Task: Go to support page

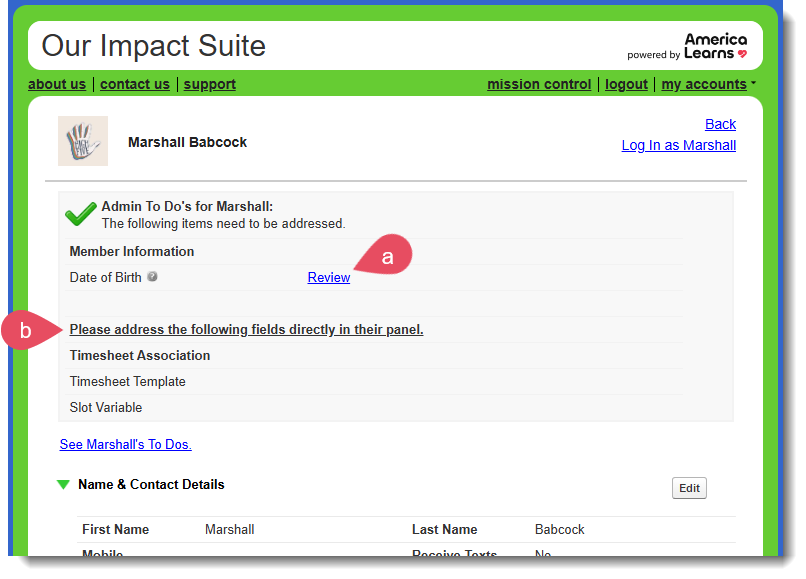Action: [210, 84]
